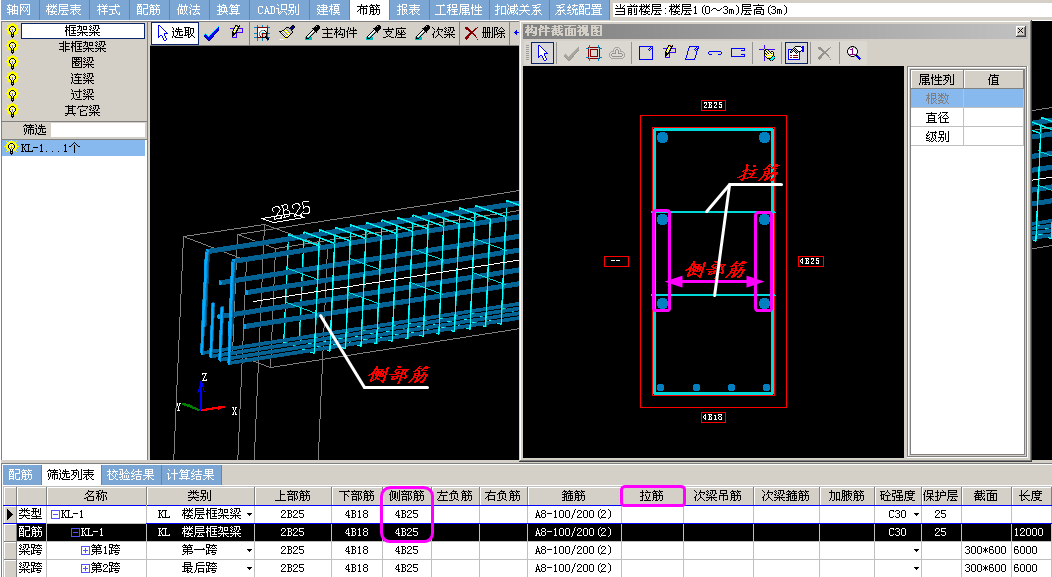Viewport: 1052px width, 577px height.
Task: Click the open stirrup C-shape icon
Action: (738, 53)
